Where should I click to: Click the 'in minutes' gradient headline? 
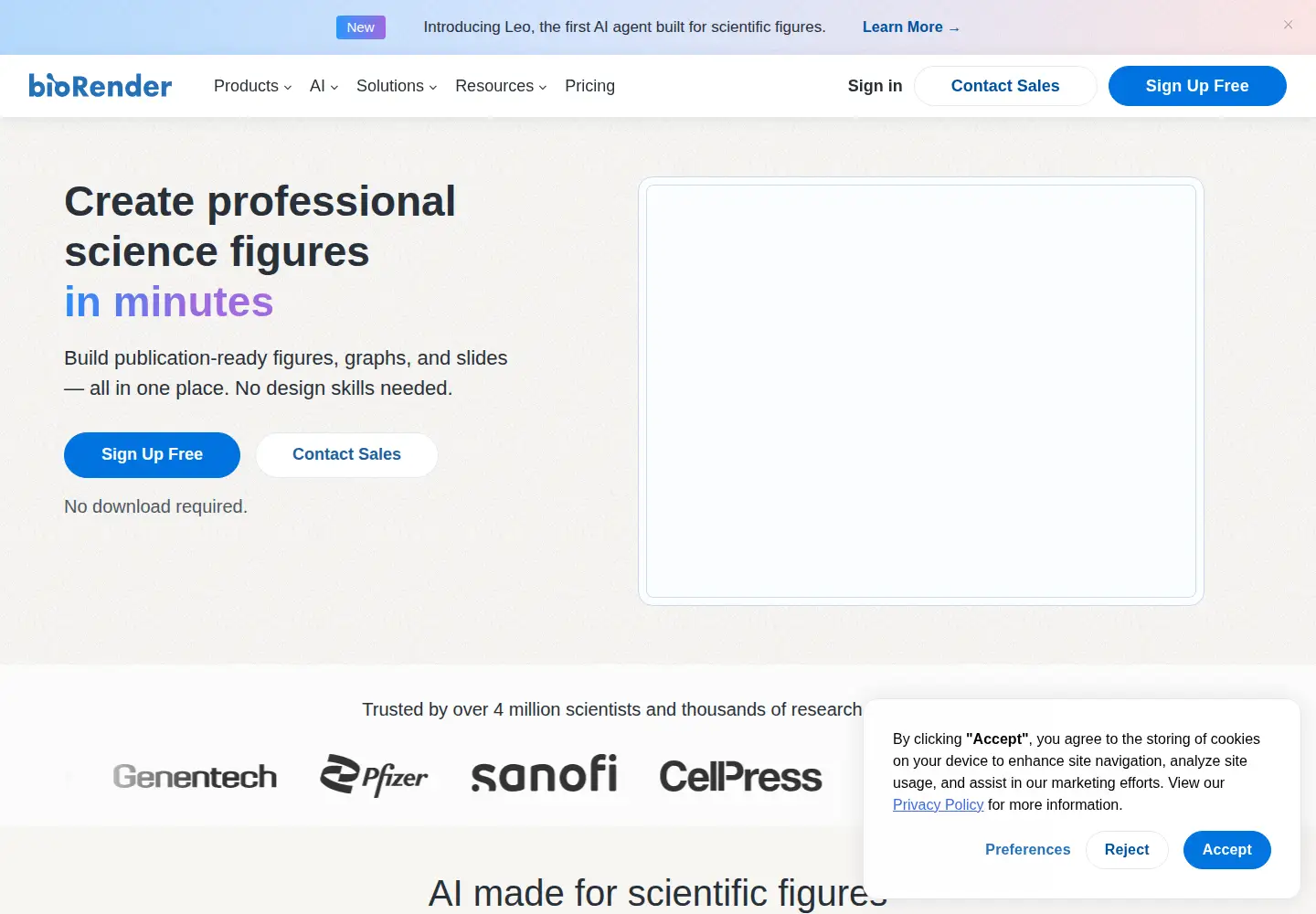(169, 303)
